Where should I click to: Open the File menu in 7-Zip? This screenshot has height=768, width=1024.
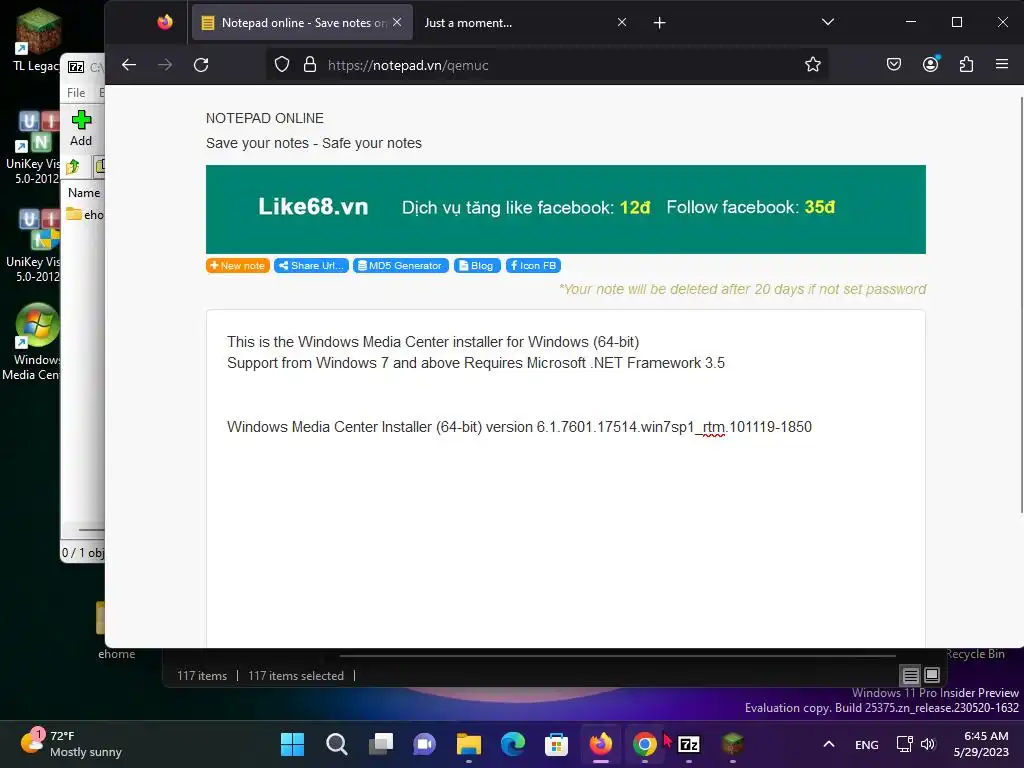(76, 93)
